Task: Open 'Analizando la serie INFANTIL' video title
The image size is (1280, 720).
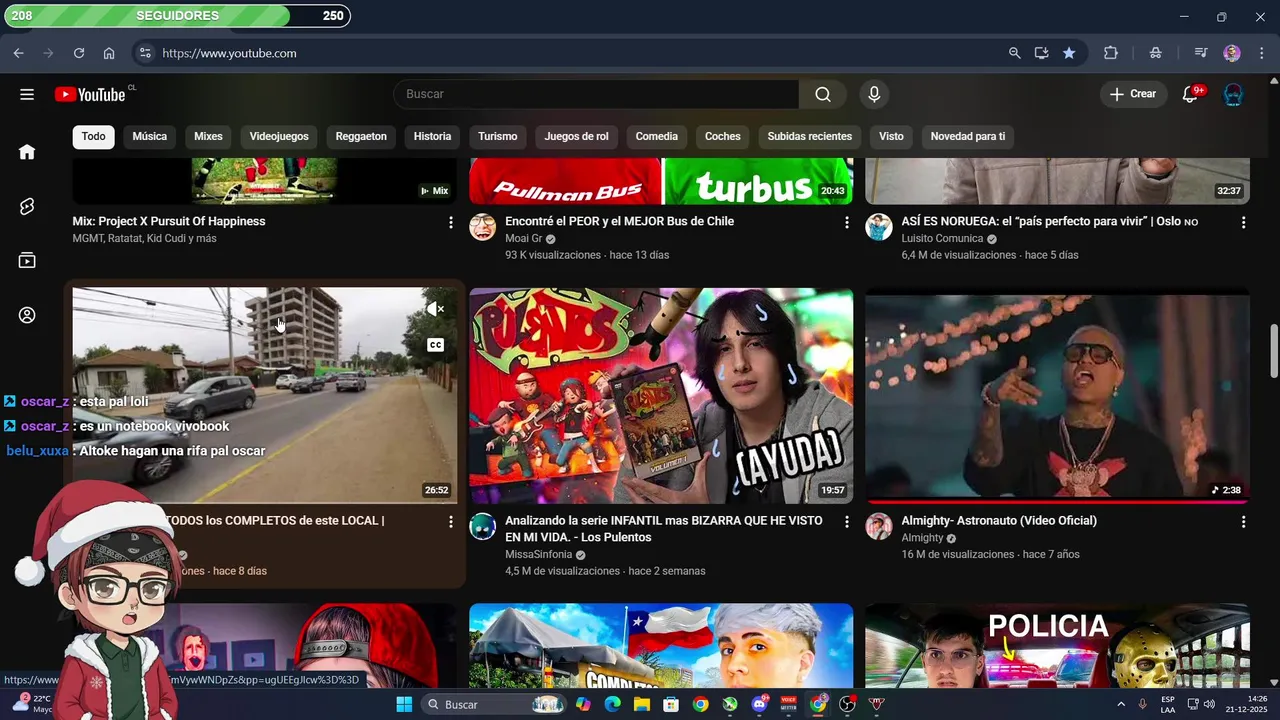Action: (664, 528)
